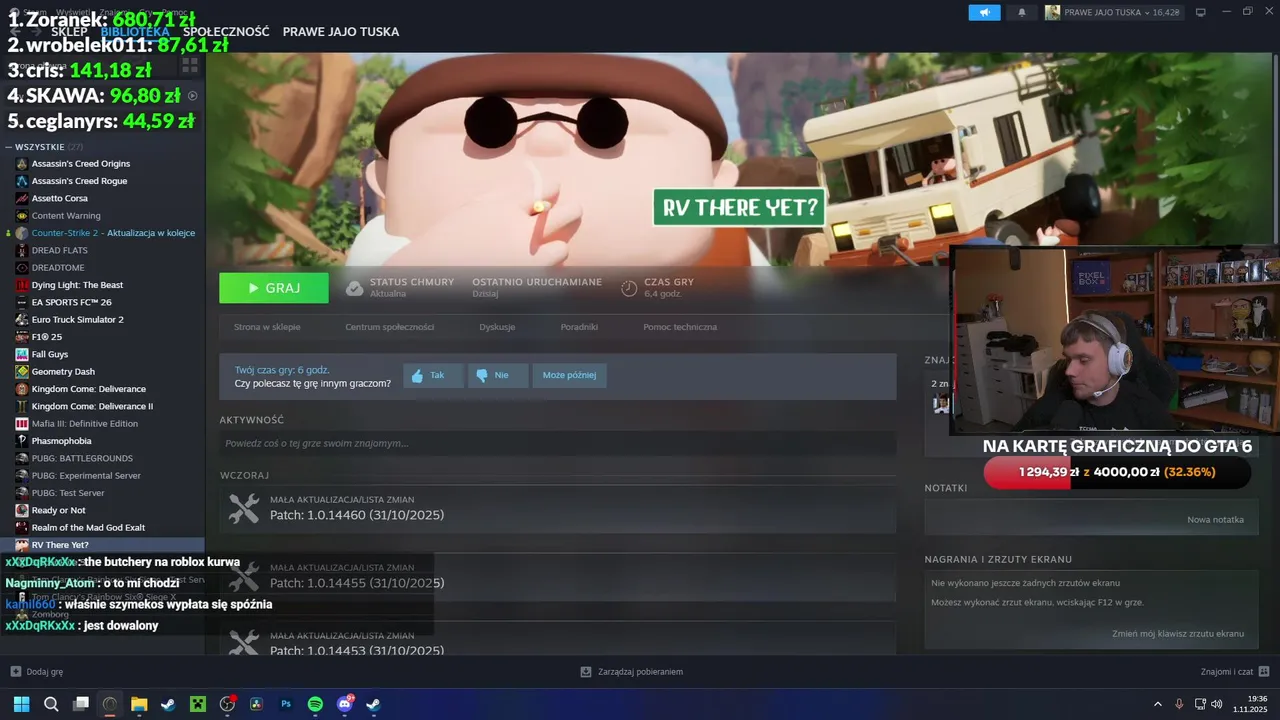Click the EA SPORTS FC 26 game icon
1280x720 pixels.
click(22, 302)
